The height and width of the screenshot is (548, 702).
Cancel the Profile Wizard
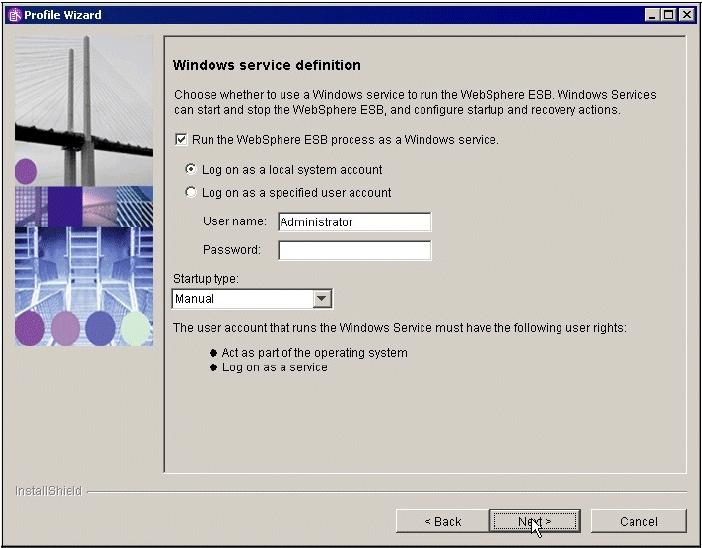coord(638,521)
